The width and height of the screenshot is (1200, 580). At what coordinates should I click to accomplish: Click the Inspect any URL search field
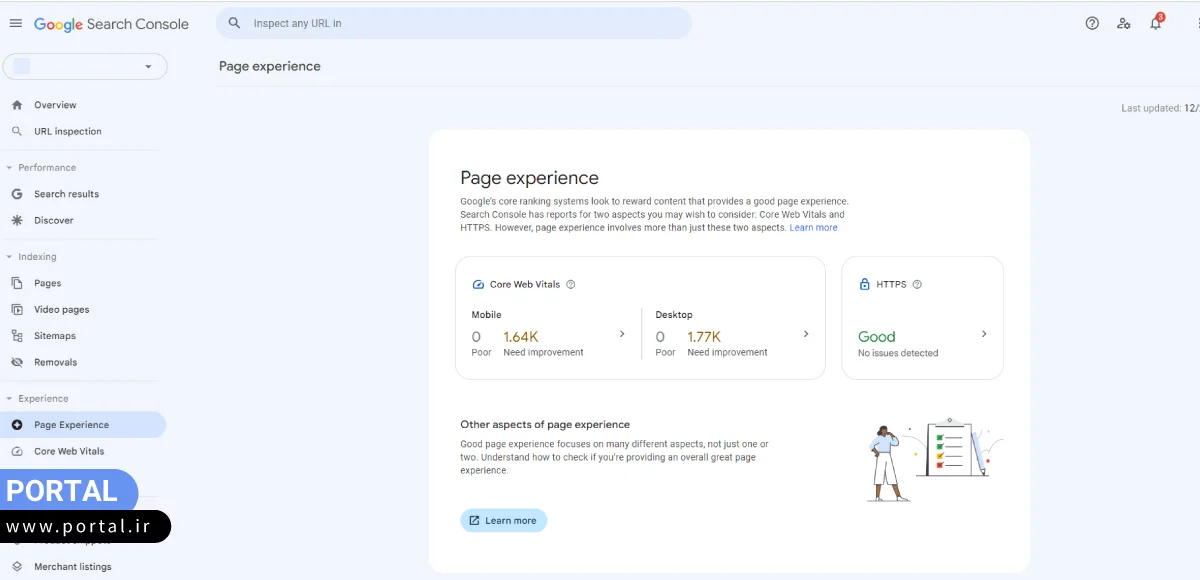pos(460,23)
